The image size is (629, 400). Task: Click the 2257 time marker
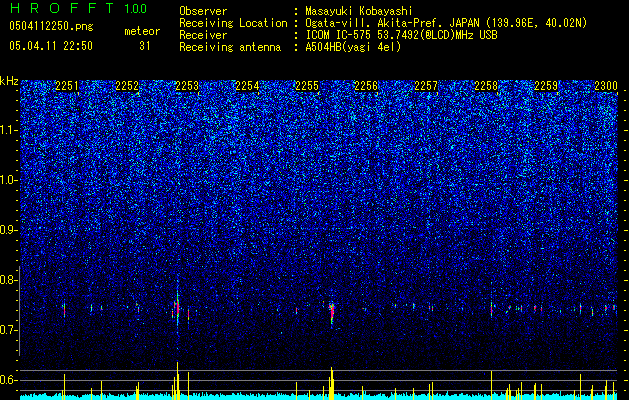(x=426, y=86)
